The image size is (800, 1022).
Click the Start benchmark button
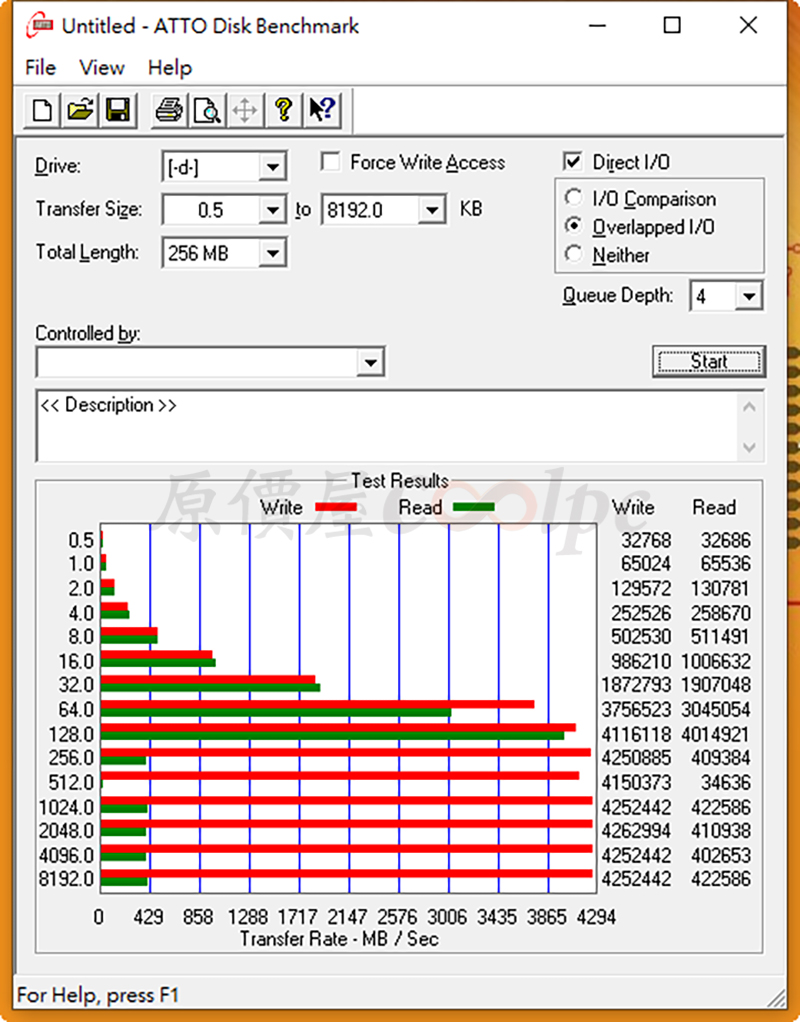(709, 361)
